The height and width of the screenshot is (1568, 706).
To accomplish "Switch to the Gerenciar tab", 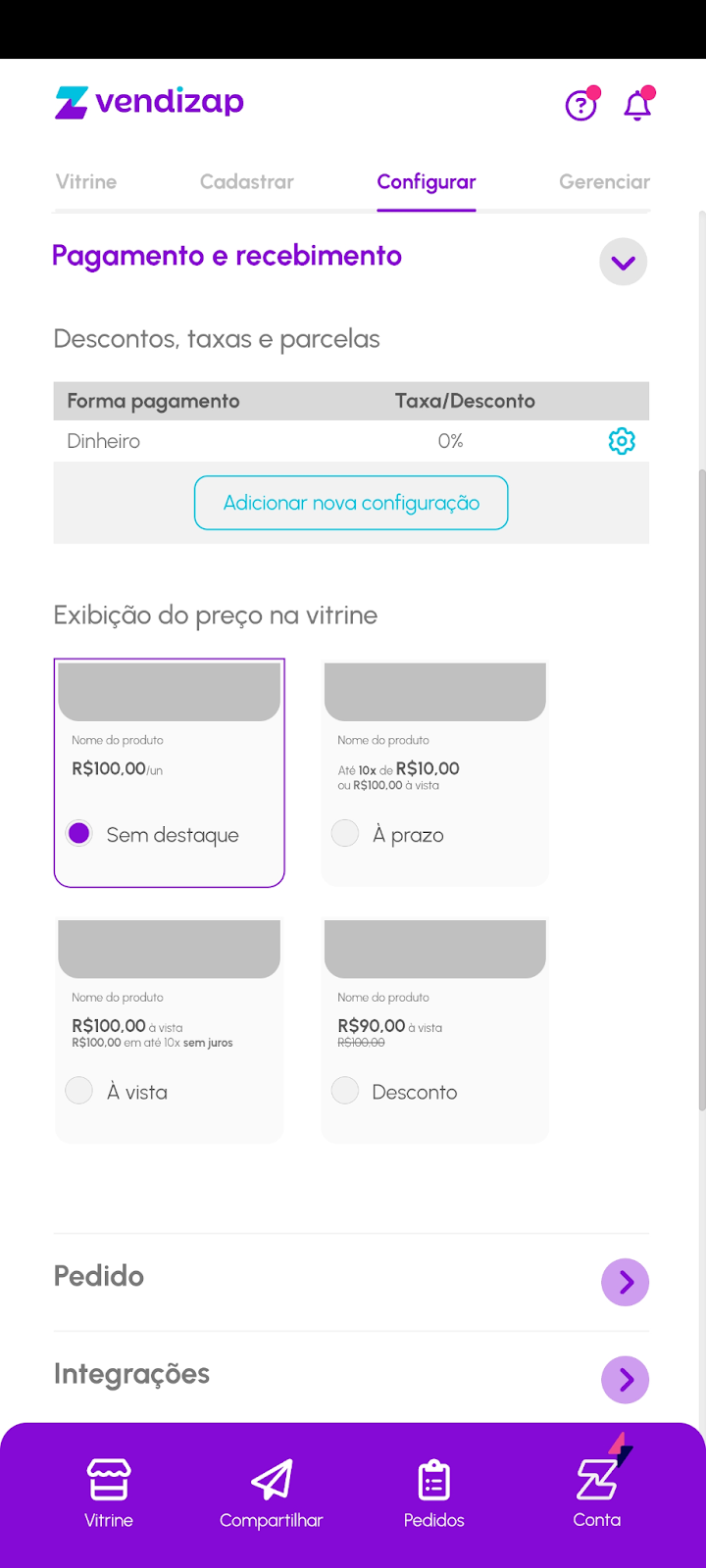I will [604, 181].
